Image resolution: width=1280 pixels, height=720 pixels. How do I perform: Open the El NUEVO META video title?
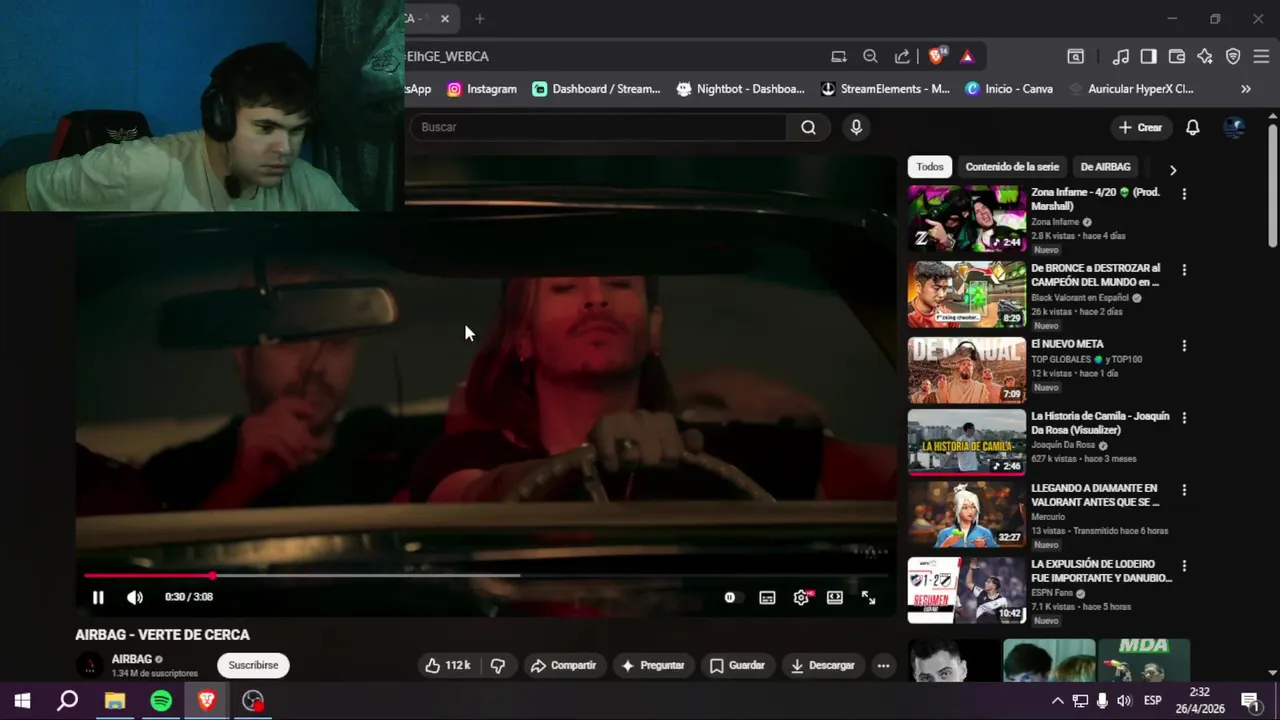coord(1067,344)
